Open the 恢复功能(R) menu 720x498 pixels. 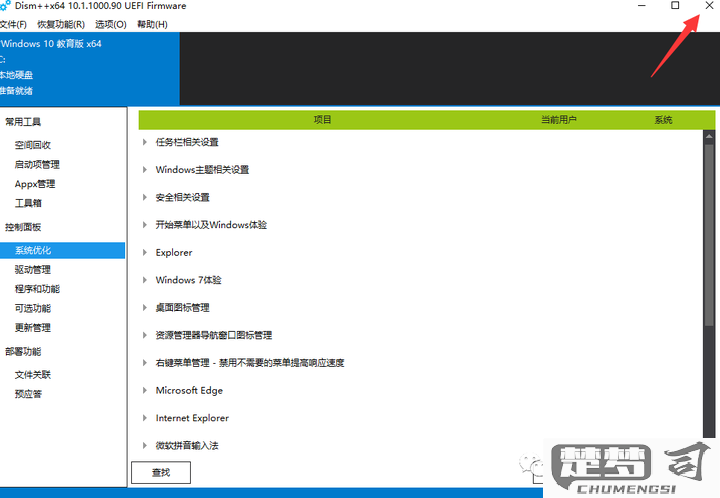tap(61, 24)
